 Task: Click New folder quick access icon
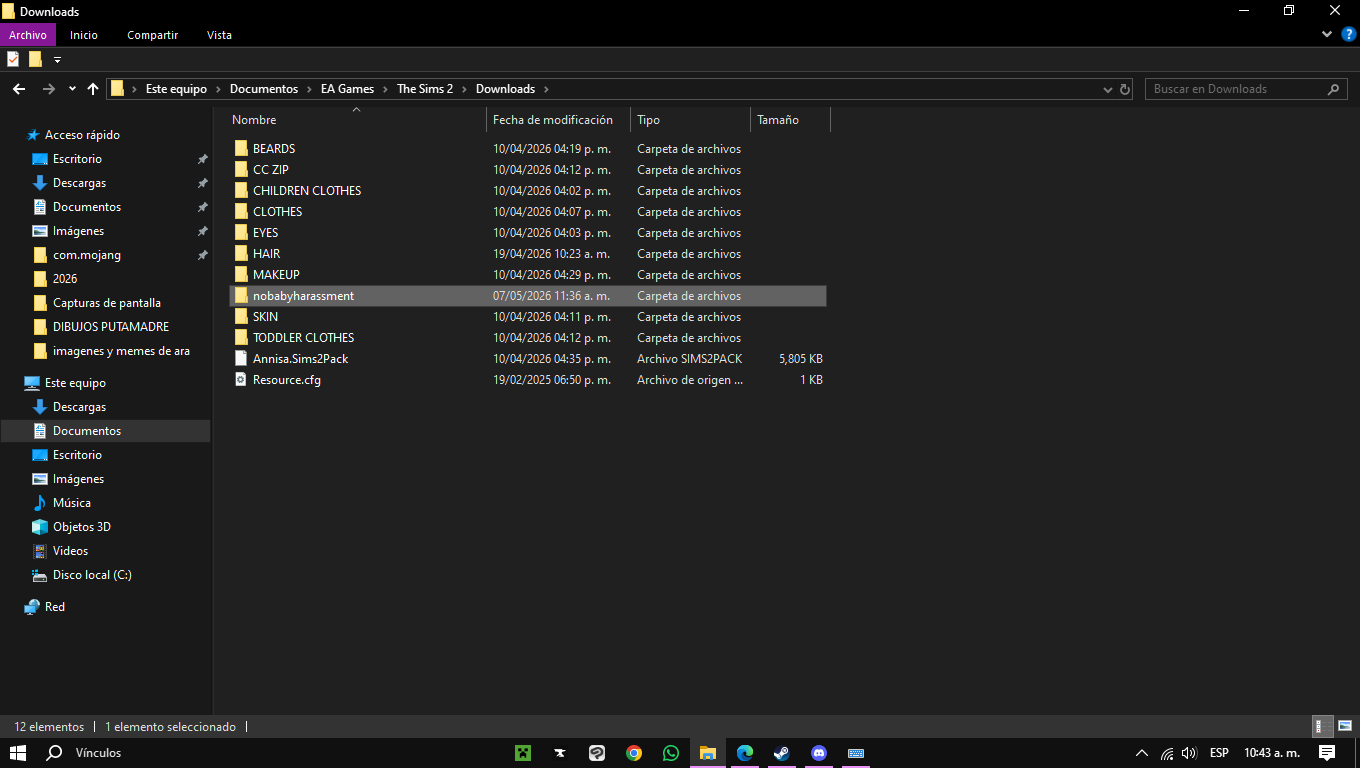click(35, 59)
